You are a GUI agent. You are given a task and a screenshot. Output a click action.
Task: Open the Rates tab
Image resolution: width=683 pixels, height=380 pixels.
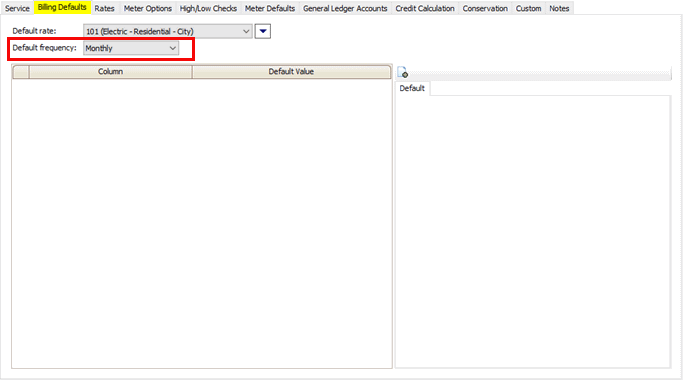tap(105, 8)
